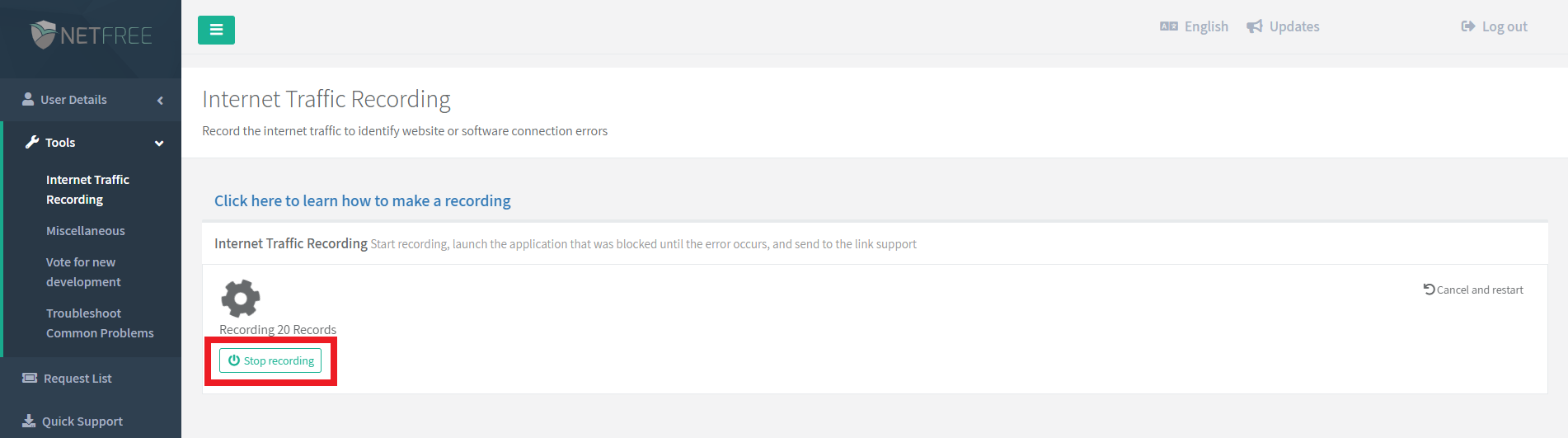Click the Stop recording button
The height and width of the screenshot is (438, 1568).
[270, 360]
